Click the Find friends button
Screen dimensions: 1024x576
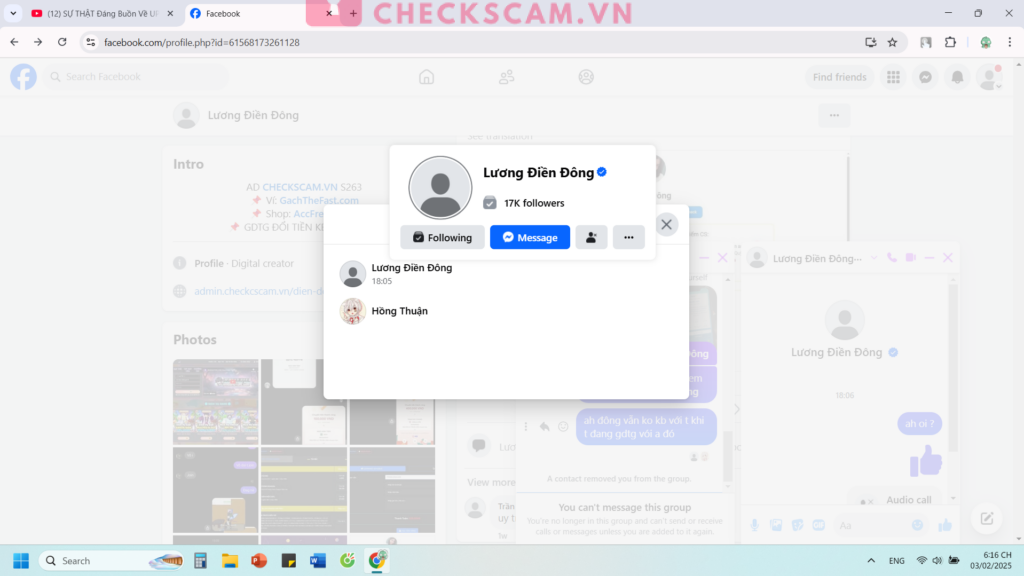[x=839, y=77]
